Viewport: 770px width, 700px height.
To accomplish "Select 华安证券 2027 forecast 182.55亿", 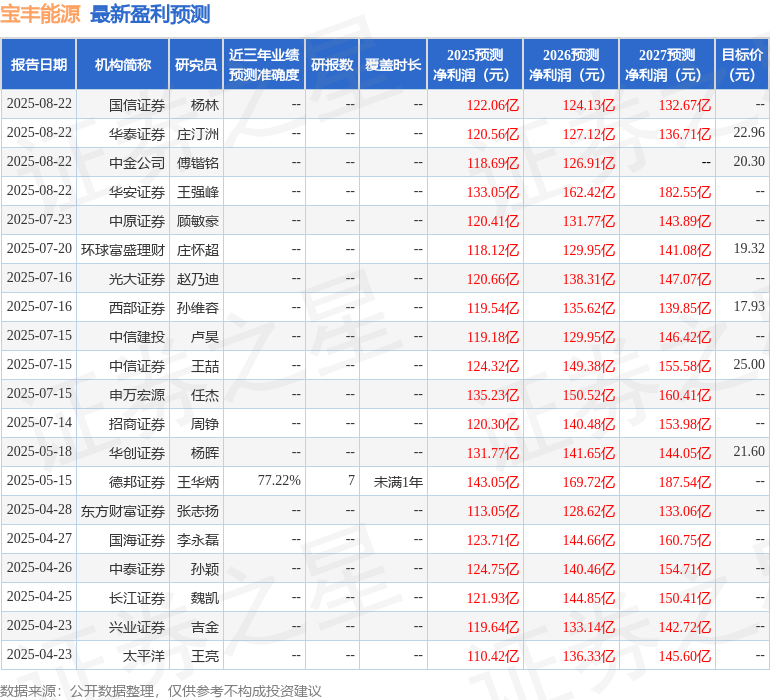I will [684, 191].
